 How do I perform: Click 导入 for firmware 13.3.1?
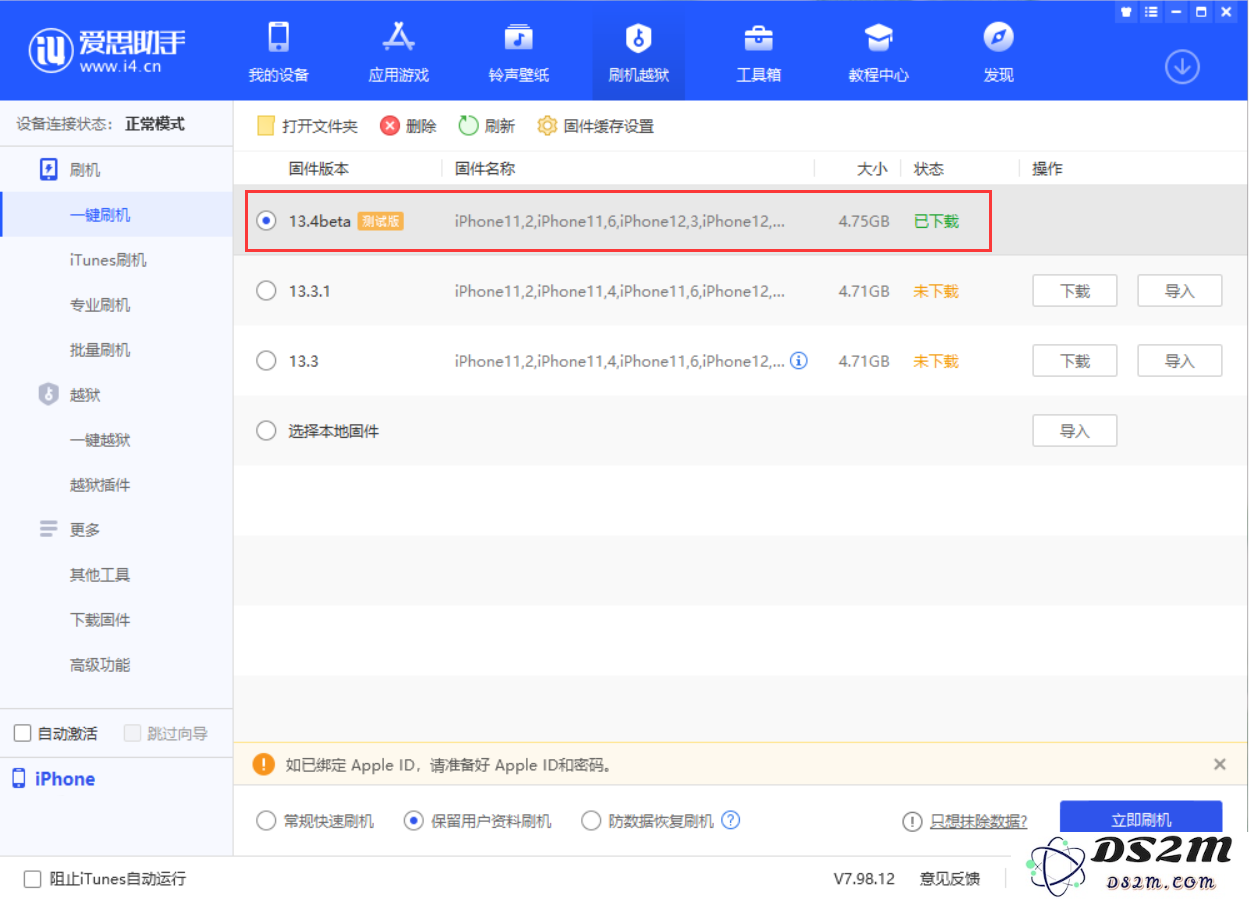pyautogui.click(x=1179, y=291)
